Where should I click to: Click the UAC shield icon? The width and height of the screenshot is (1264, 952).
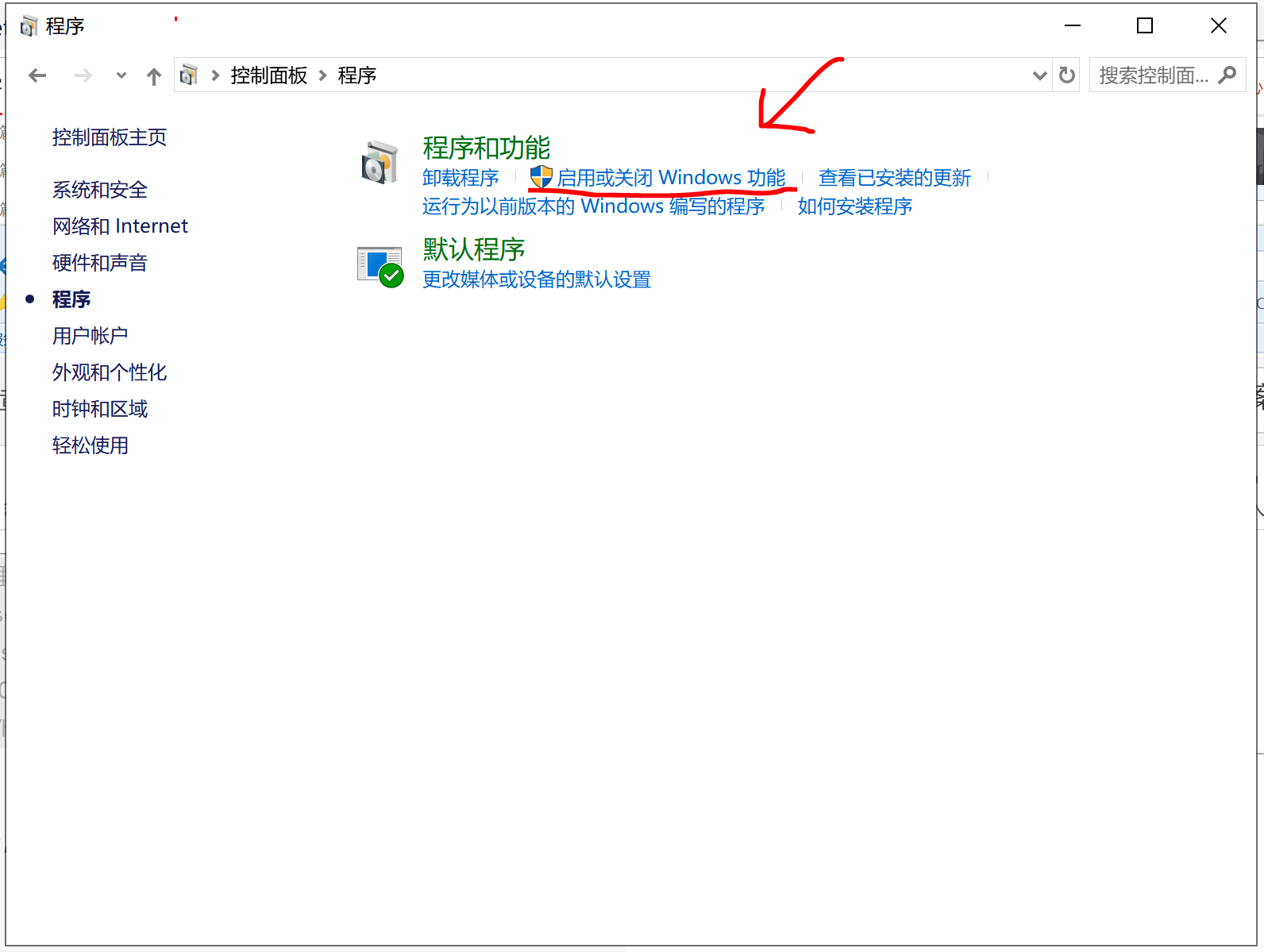click(541, 177)
